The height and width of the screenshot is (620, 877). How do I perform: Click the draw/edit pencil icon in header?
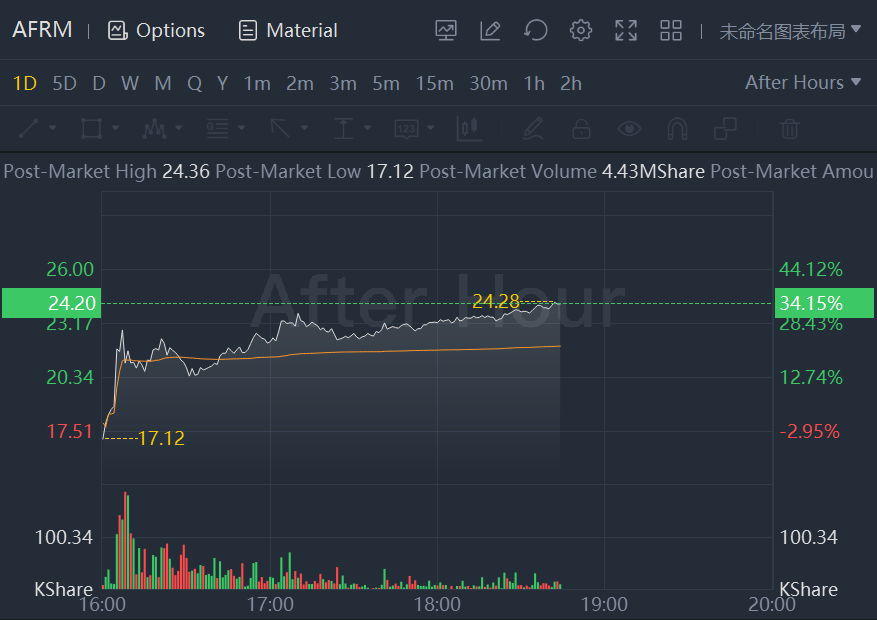(x=490, y=31)
